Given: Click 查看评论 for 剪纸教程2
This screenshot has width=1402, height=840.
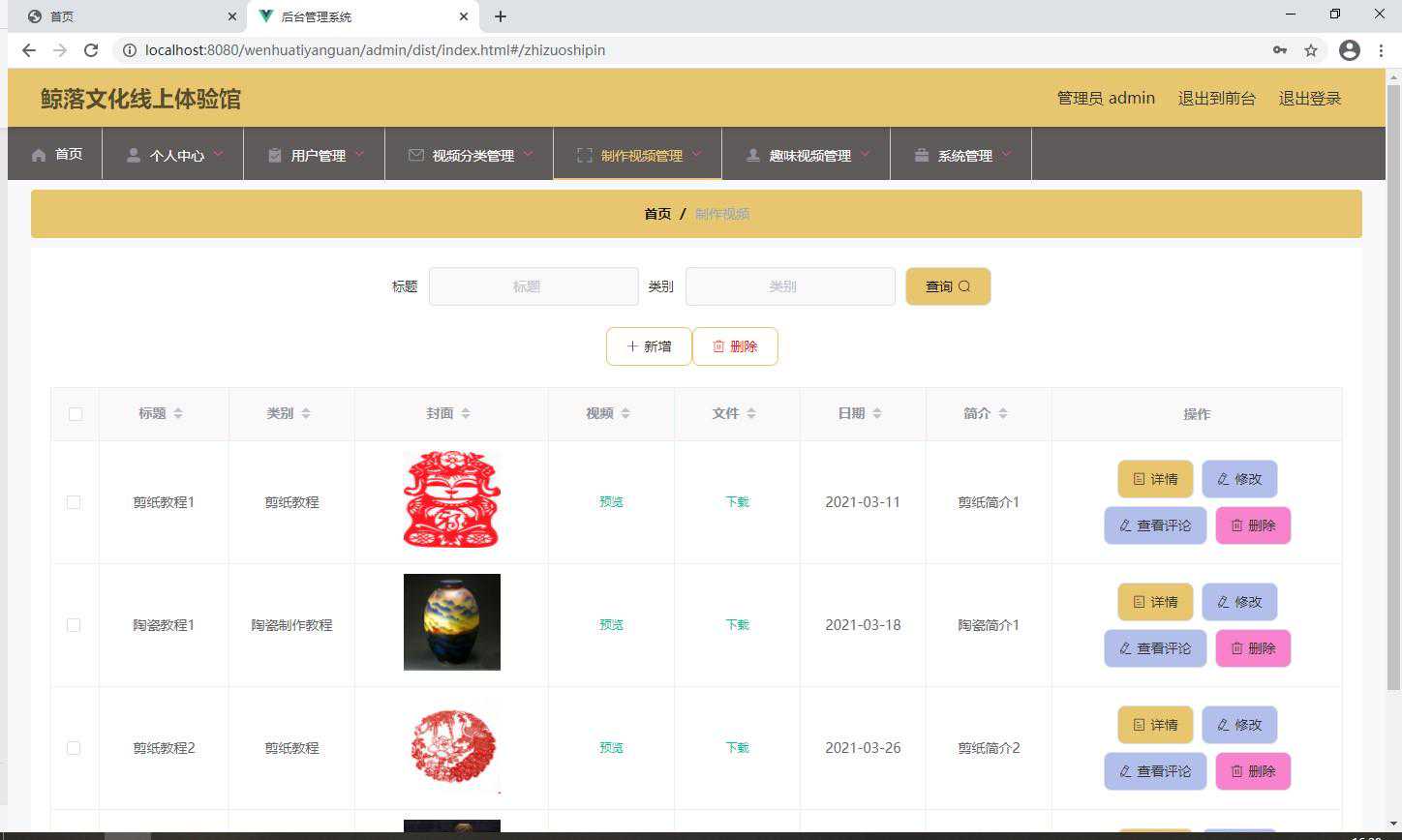Looking at the screenshot, I should (1155, 771).
